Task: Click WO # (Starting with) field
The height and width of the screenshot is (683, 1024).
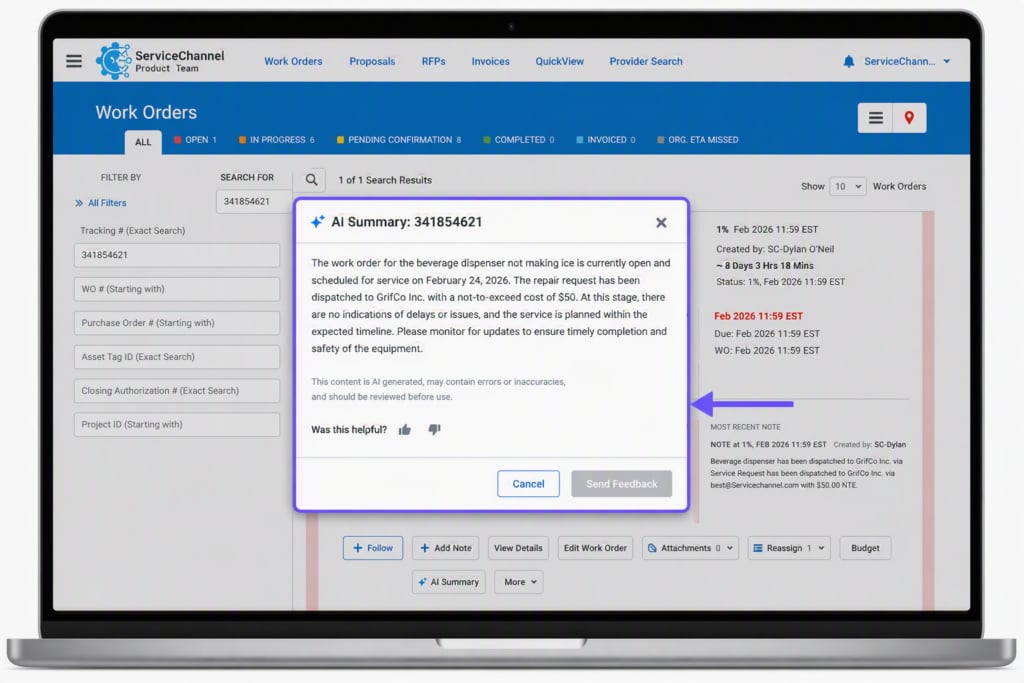Action: pos(177,289)
